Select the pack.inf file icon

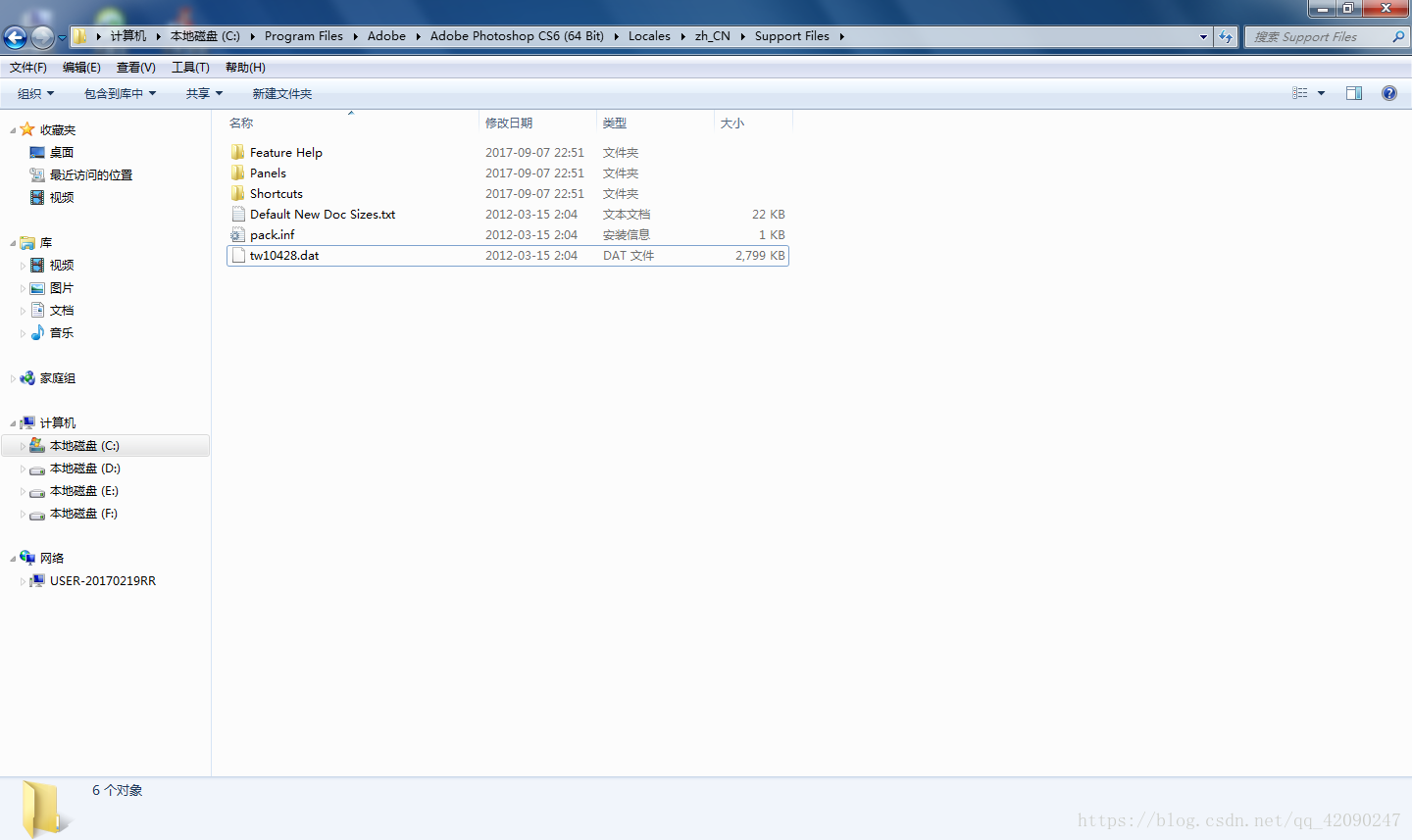(x=238, y=234)
